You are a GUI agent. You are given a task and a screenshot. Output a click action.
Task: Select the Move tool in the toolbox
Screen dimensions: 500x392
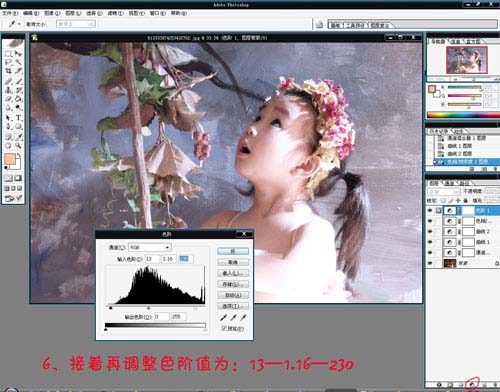(x=18, y=53)
